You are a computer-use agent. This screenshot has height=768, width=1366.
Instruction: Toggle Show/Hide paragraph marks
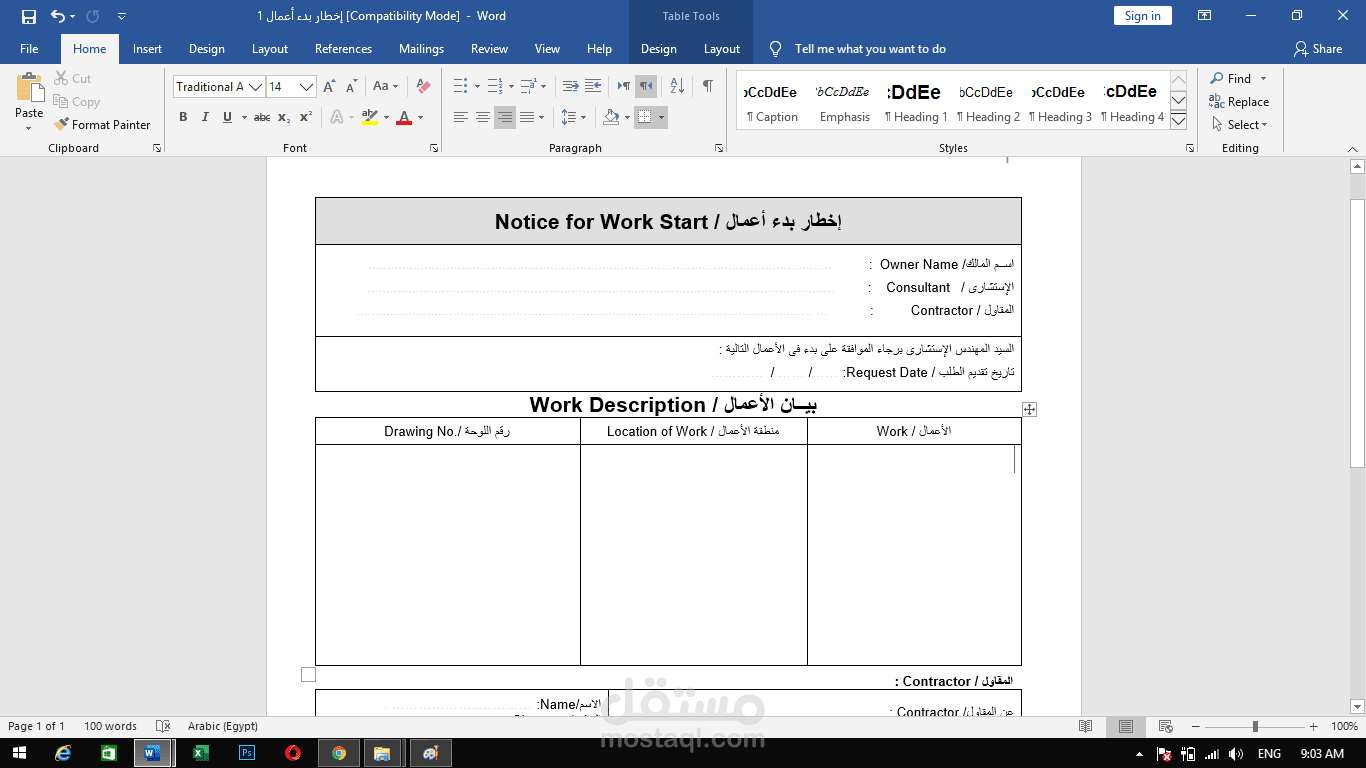(x=708, y=87)
